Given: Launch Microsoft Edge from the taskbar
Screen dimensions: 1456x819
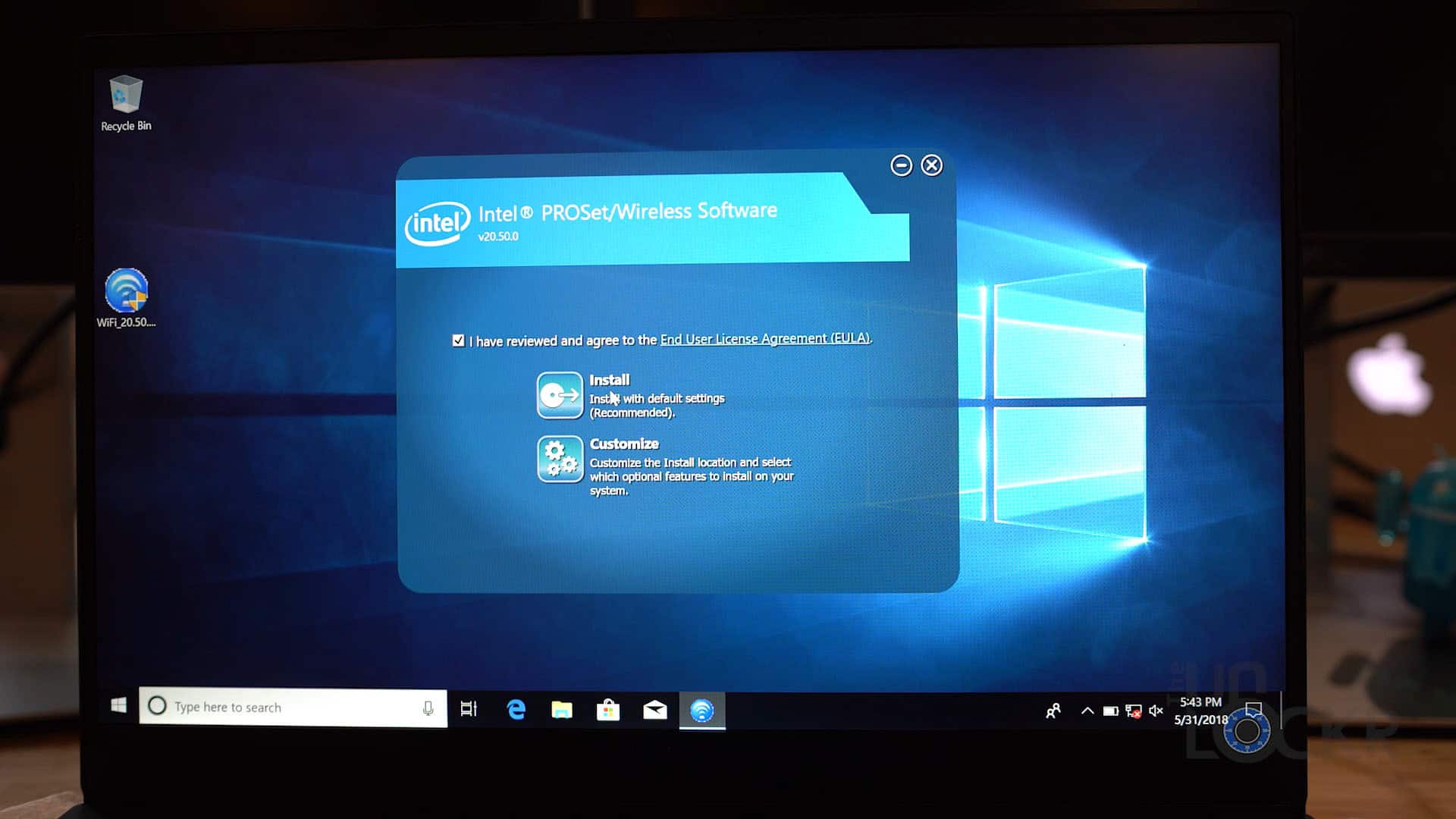Looking at the screenshot, I should (x=516, y=710).
